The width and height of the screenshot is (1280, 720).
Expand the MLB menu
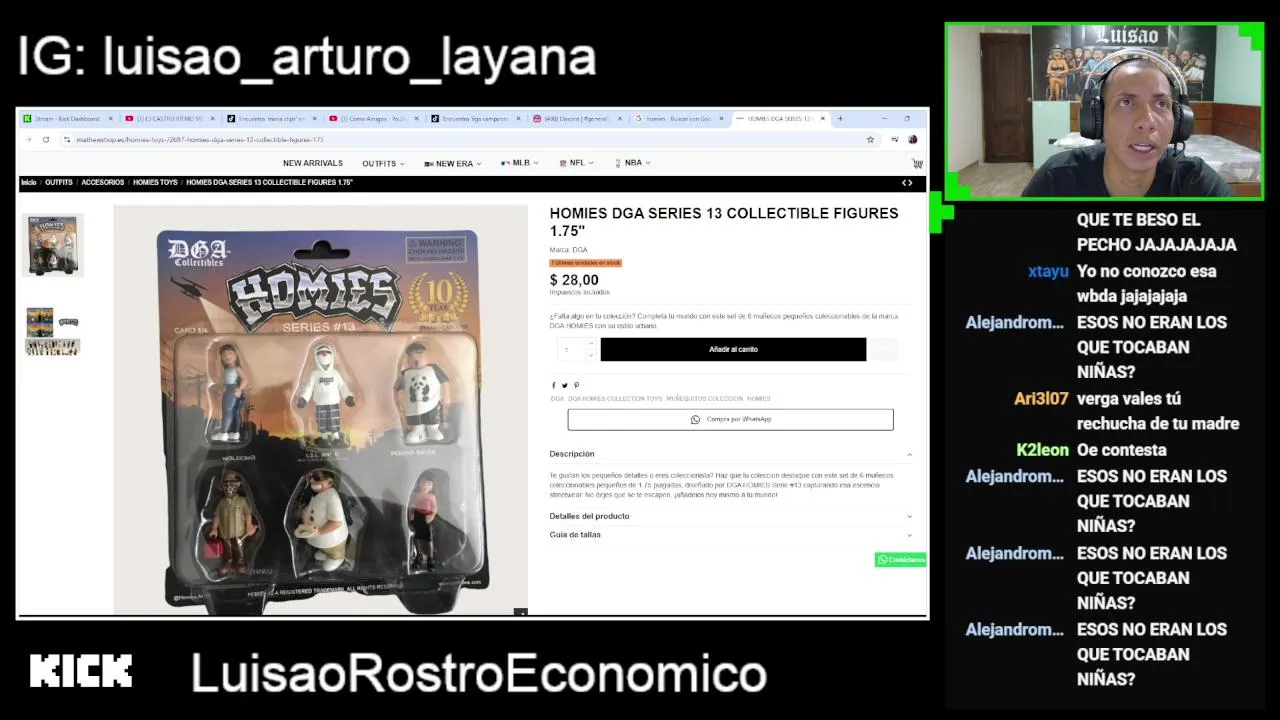520,162
